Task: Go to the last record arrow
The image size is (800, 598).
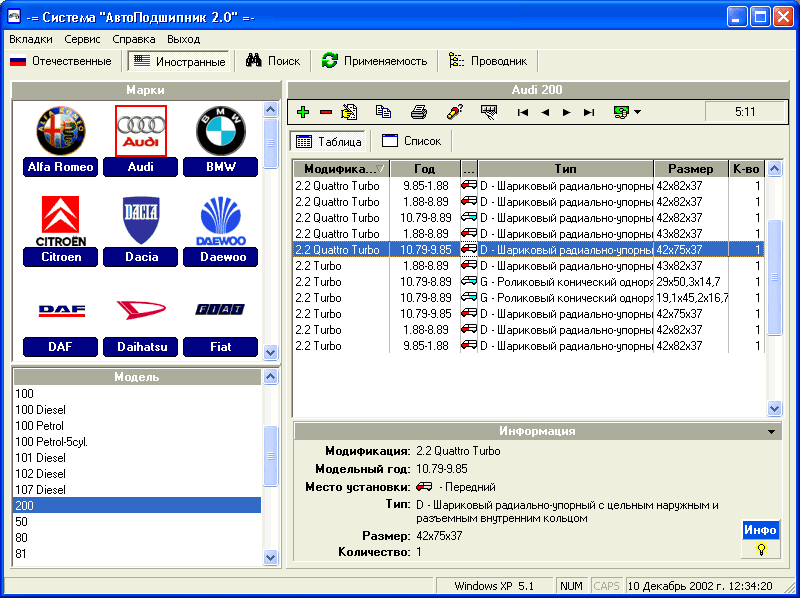Action: coord(589,112)
